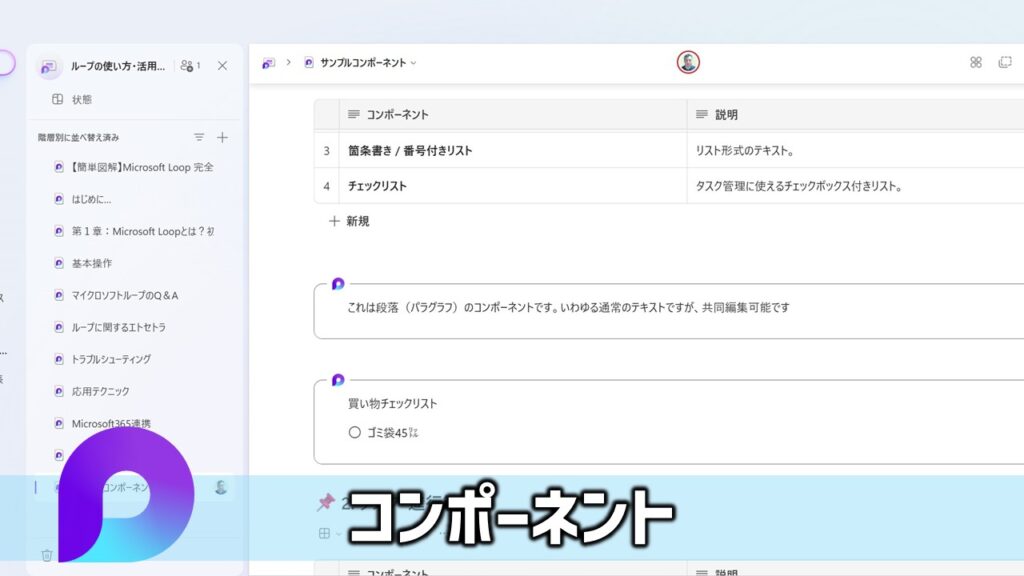Check the ゴミ袋45 checklist item

point(355,433)
